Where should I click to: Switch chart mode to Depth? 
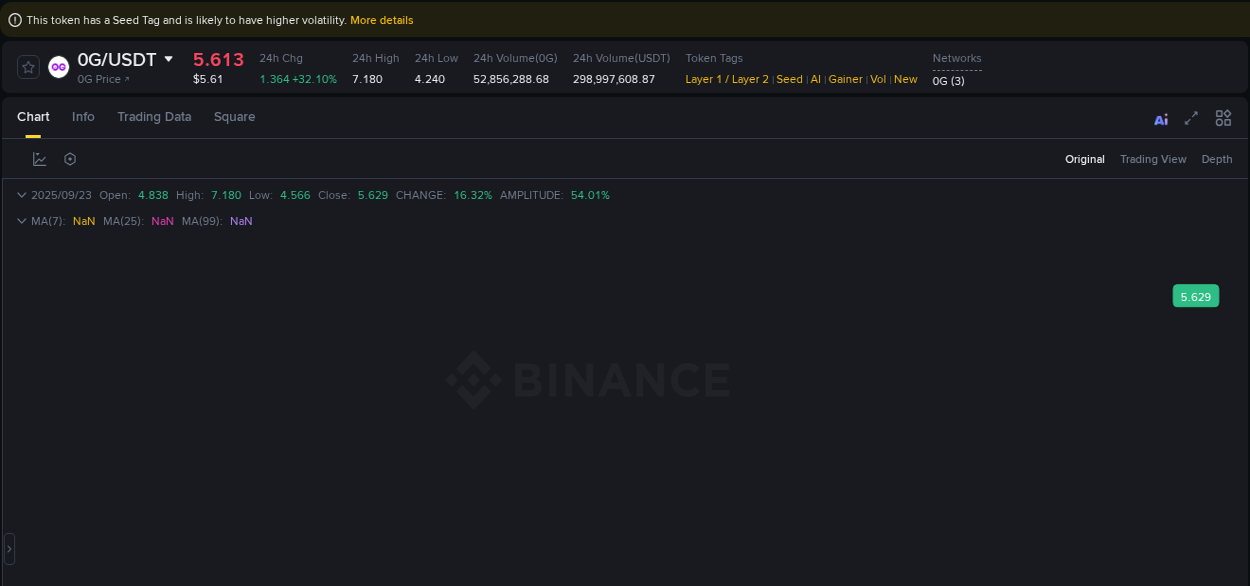[x=1216, y=158]
